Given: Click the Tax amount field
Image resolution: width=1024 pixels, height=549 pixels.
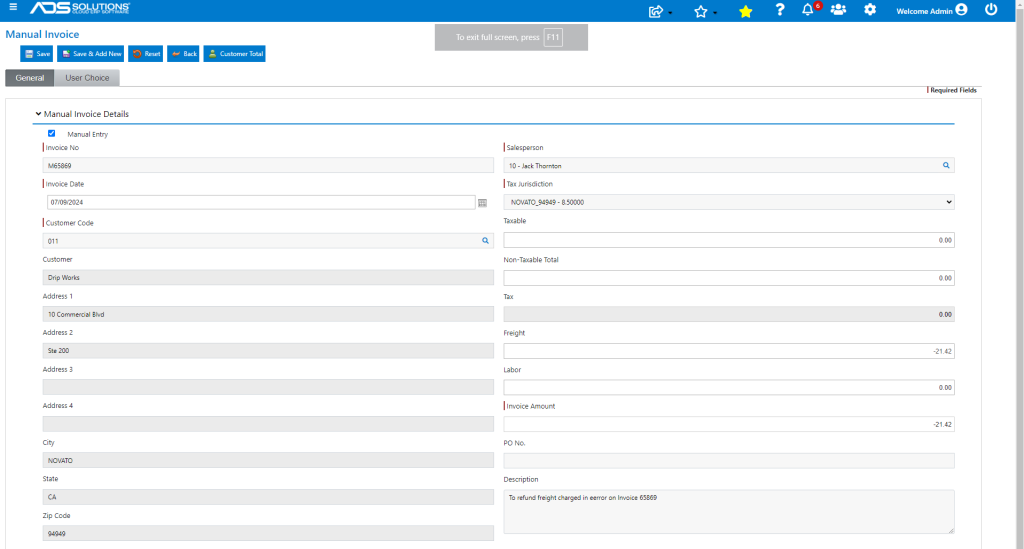Looking at the screenshot, I should pyautogui.click(x=729, y=314).
